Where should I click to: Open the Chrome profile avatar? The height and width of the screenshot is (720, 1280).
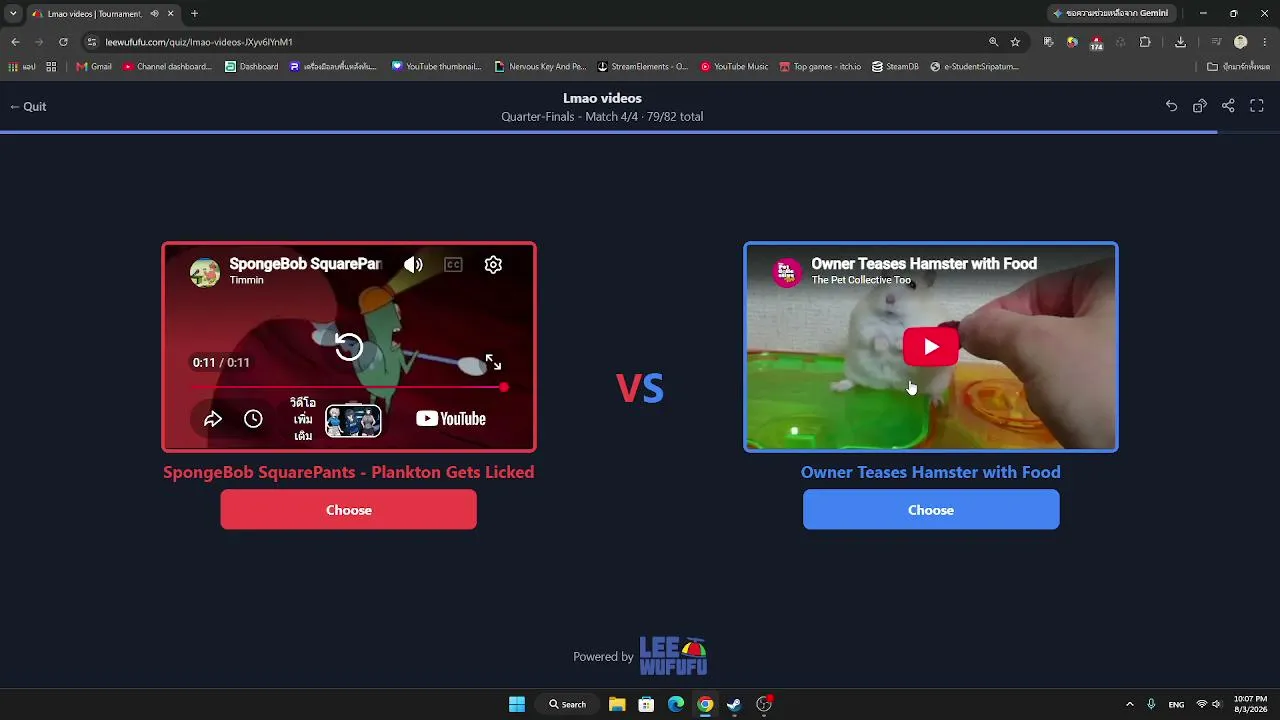coord(1241,42)
